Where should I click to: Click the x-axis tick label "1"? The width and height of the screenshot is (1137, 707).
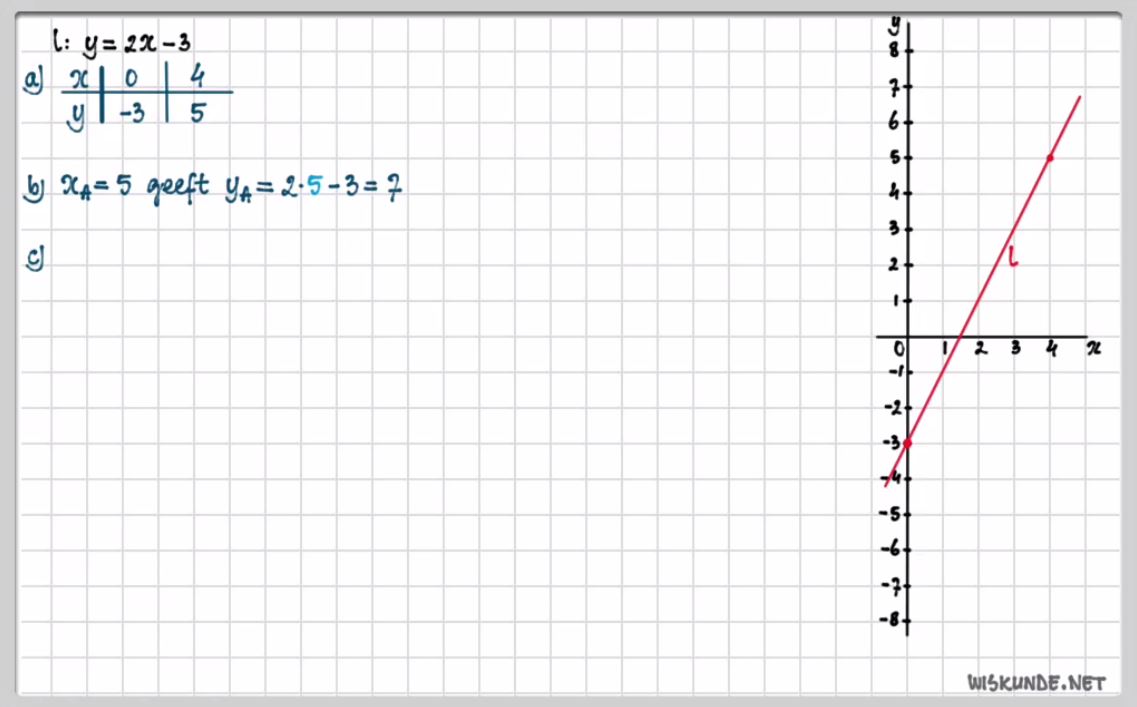(x=945, y=350)
